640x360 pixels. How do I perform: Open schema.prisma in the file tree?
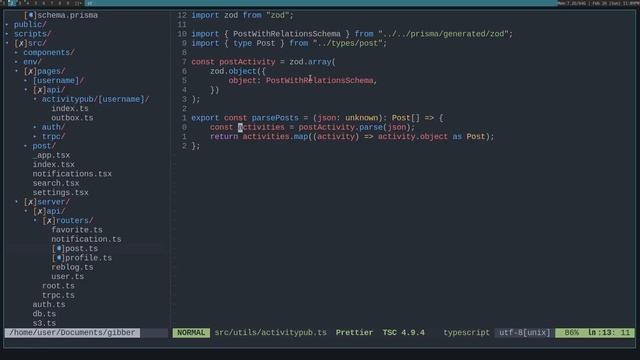coord(67,15)
